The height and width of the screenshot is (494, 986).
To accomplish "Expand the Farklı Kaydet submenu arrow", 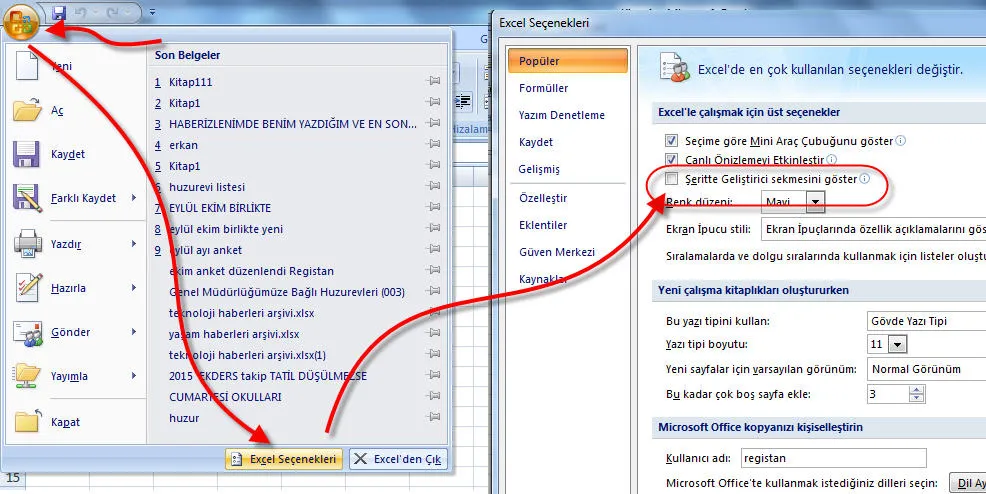I will click(134, 199).
